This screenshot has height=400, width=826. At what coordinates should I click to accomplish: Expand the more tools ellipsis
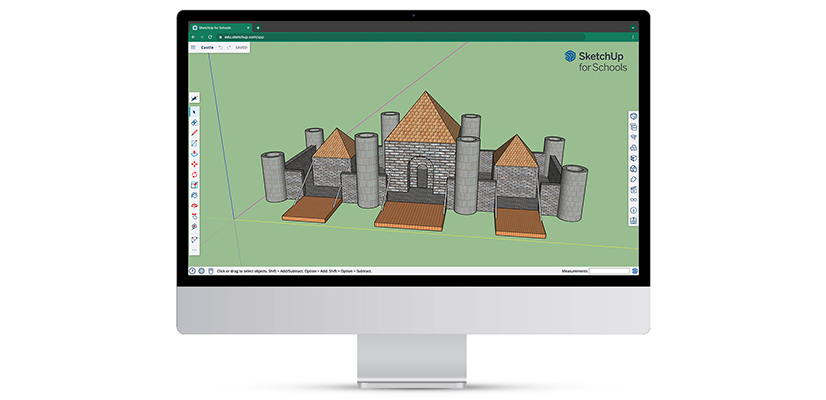194,249
